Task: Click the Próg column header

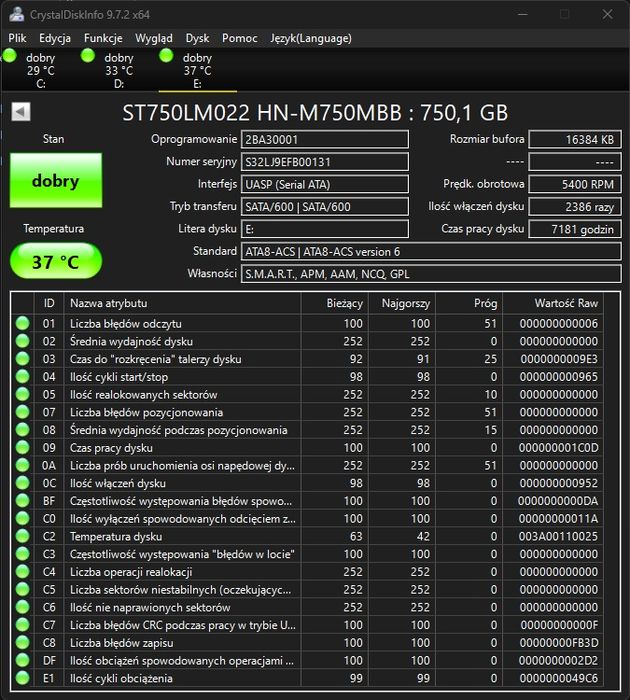Action: click(469, 303)
